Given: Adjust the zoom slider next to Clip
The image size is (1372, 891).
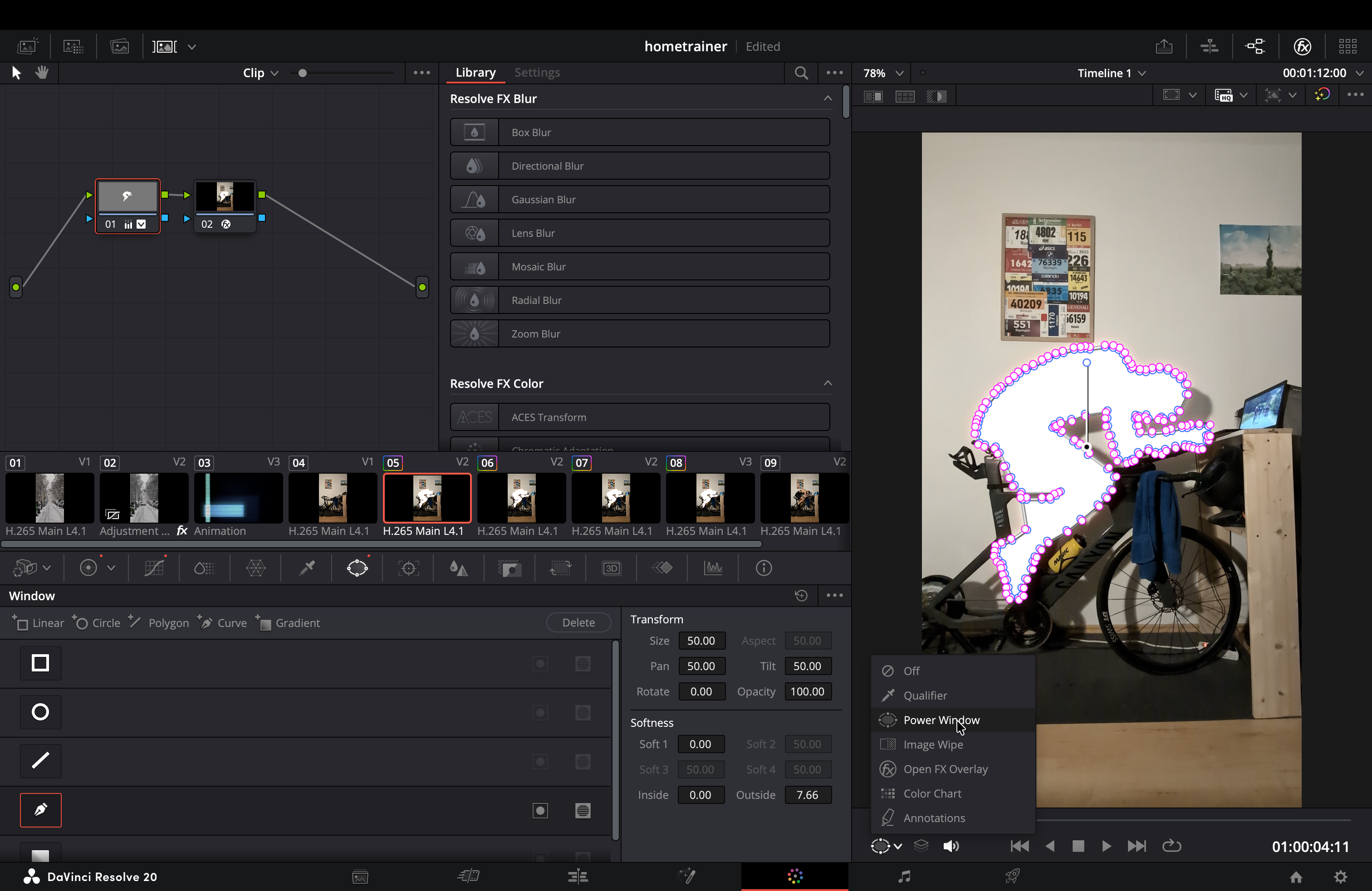Looking at the screenshot, I should point(304,73).
